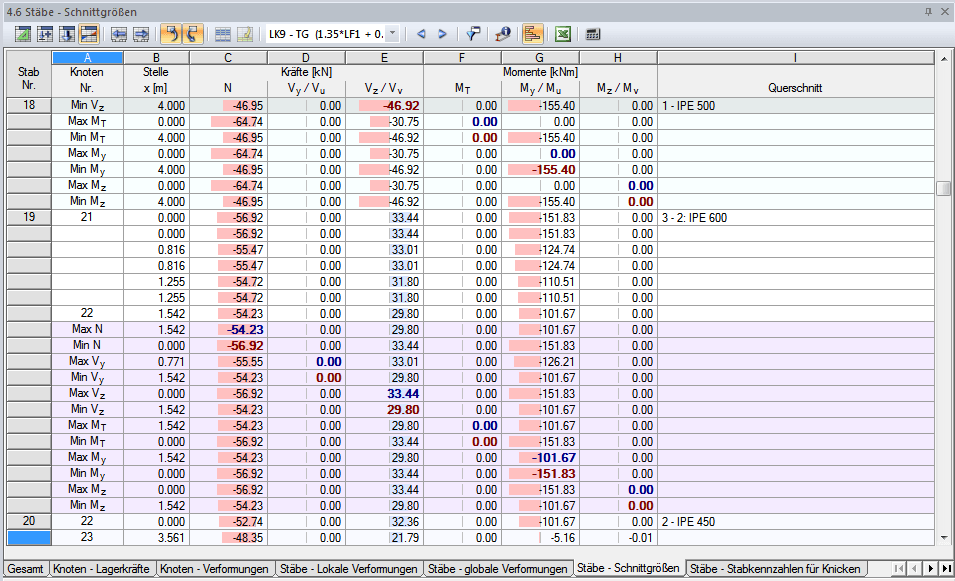Select the Stäbe - globale Verformungen tab

498,569
